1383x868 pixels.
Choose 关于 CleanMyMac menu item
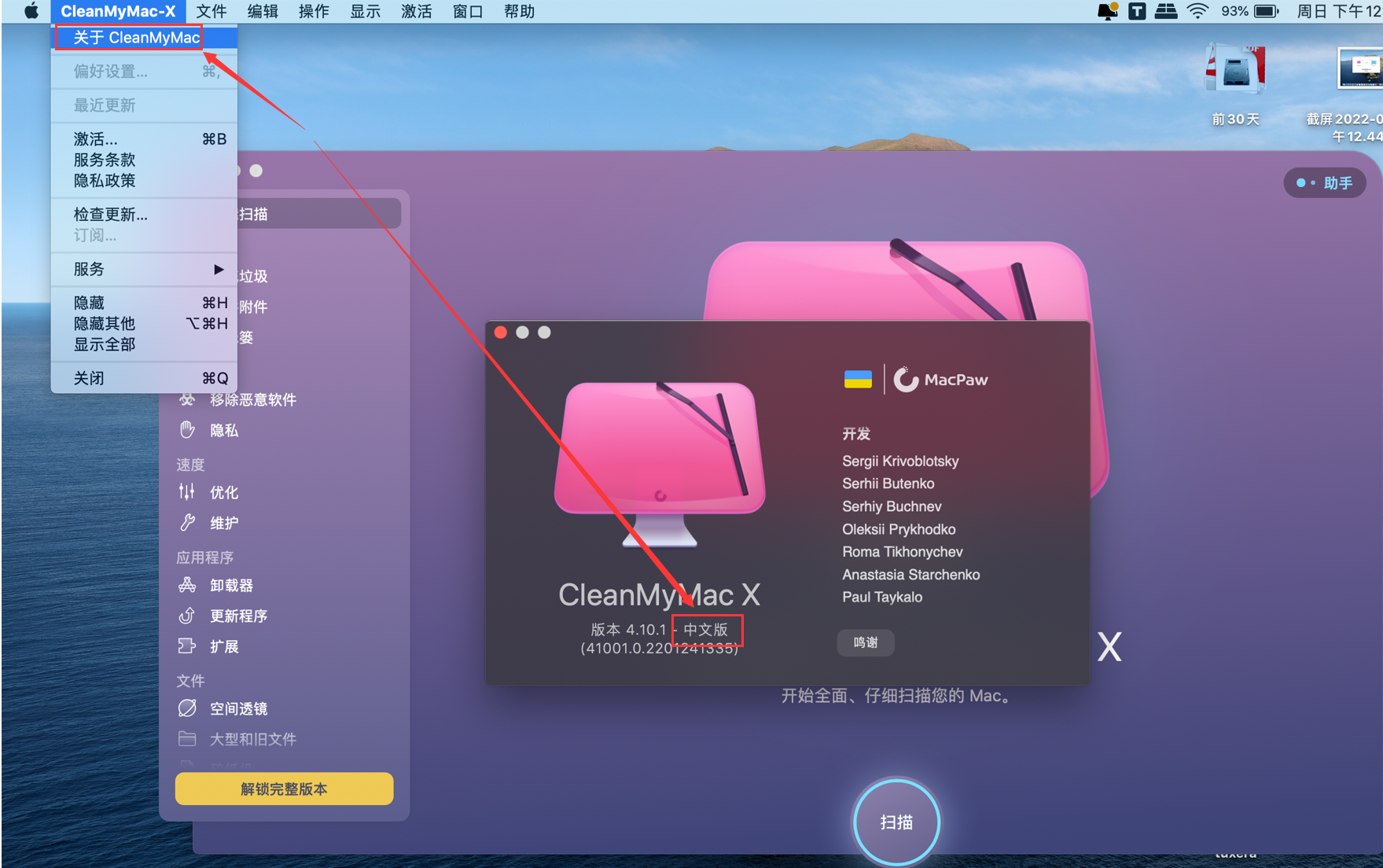pos(136,38)
